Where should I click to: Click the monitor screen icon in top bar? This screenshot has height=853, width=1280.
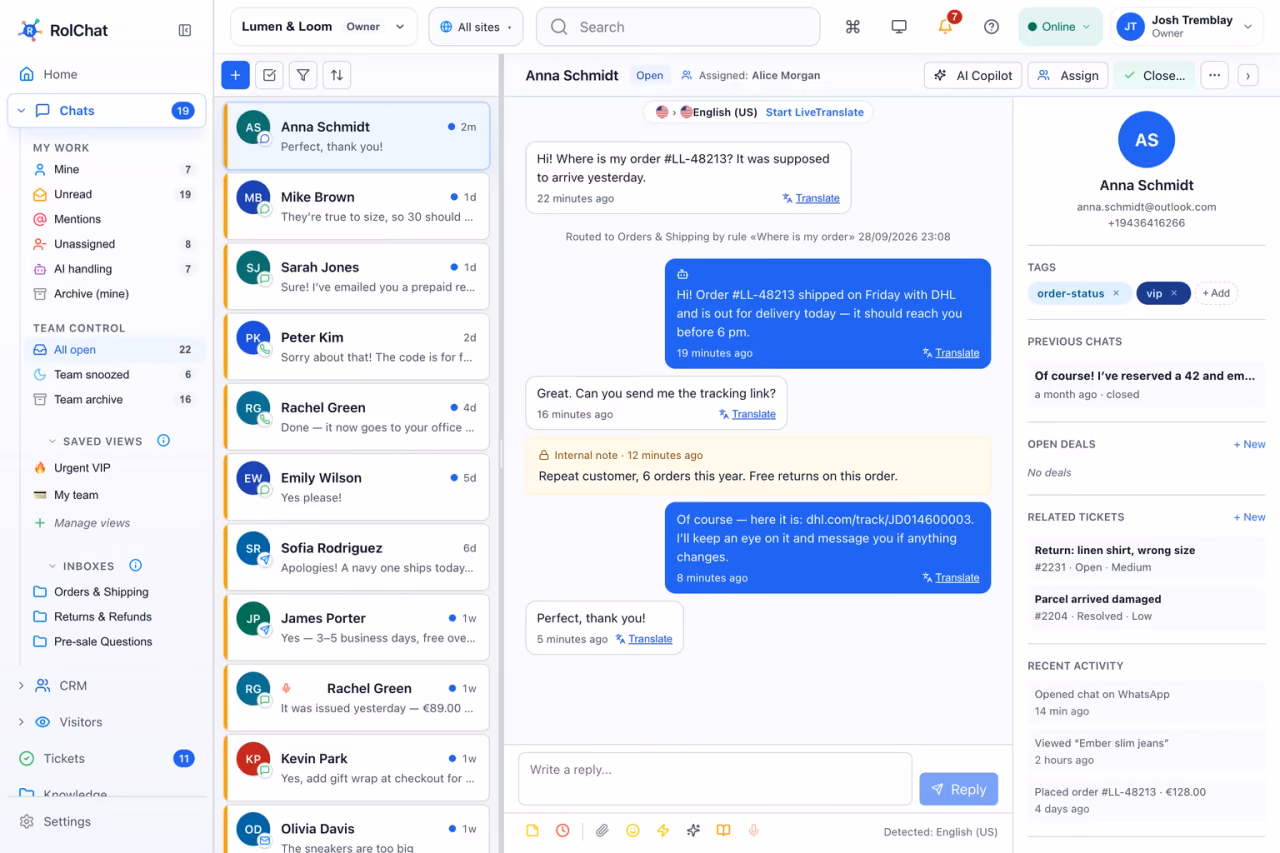(899, 27)
